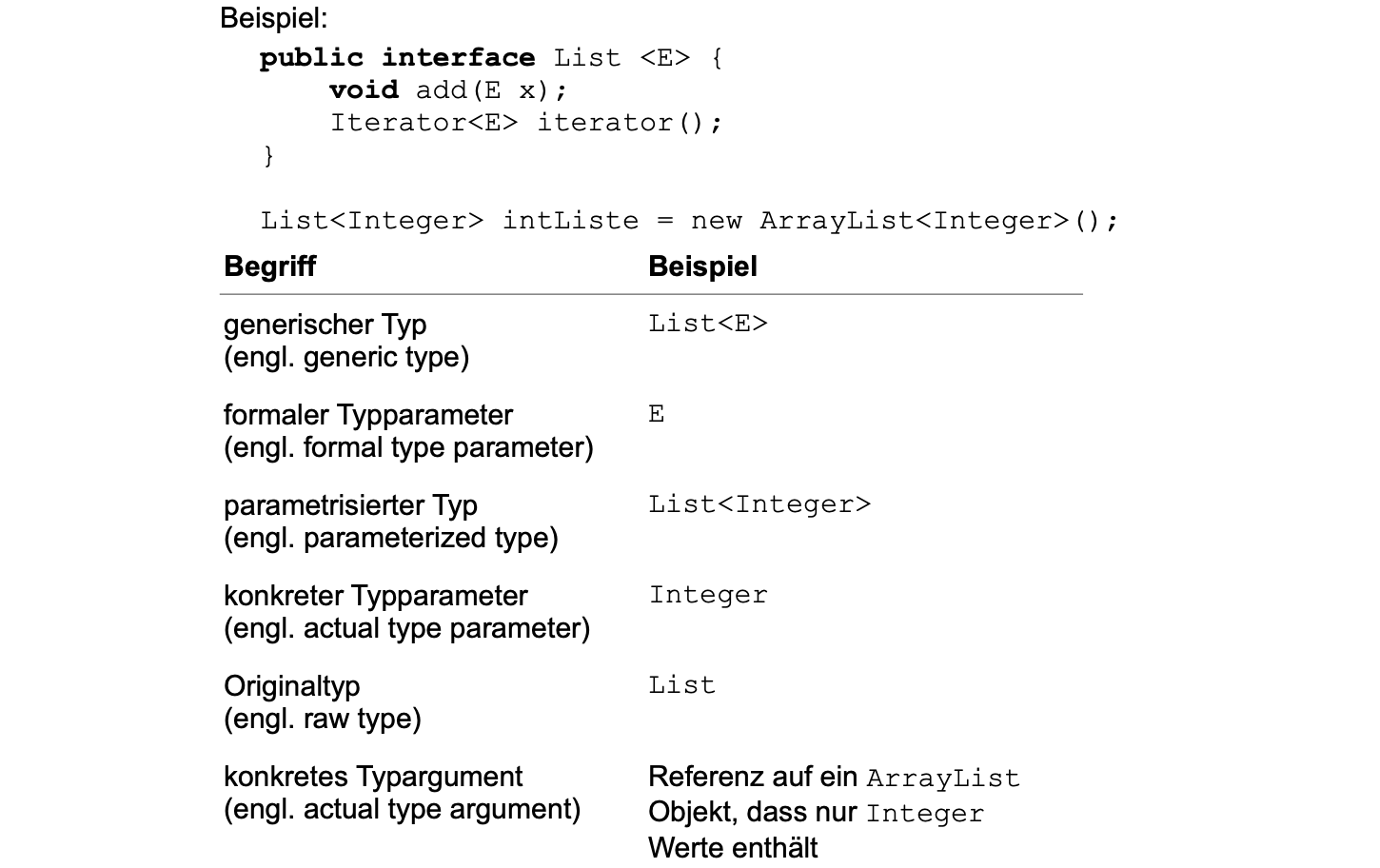The image size is (1380, 868).
Task: Click the 'public interface' keyword in the code
Action: 397,58
